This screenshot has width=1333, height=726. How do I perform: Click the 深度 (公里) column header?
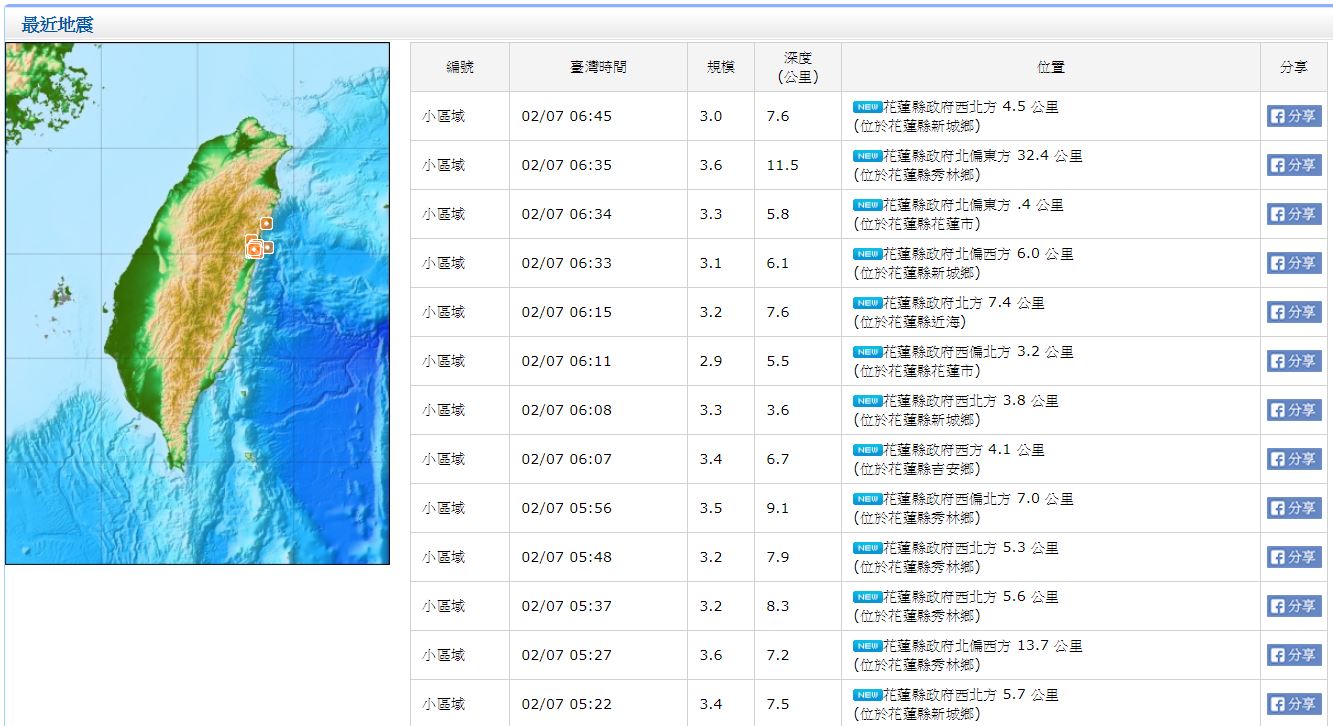click(797, 67)
